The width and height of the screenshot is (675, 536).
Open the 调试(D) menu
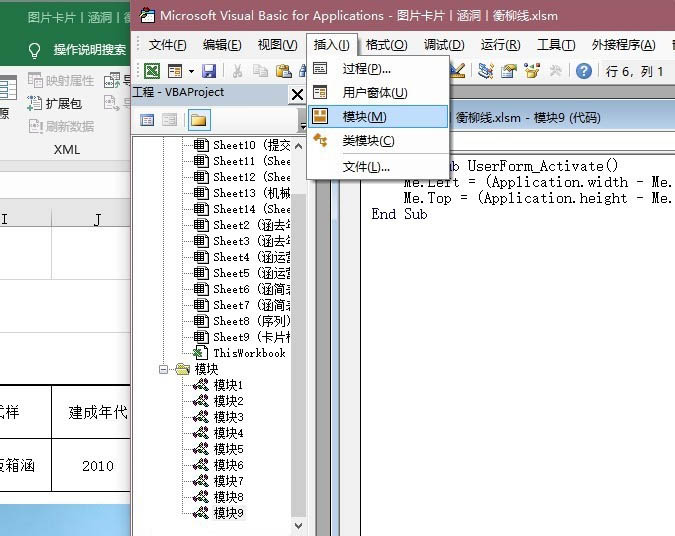point(444,45)
